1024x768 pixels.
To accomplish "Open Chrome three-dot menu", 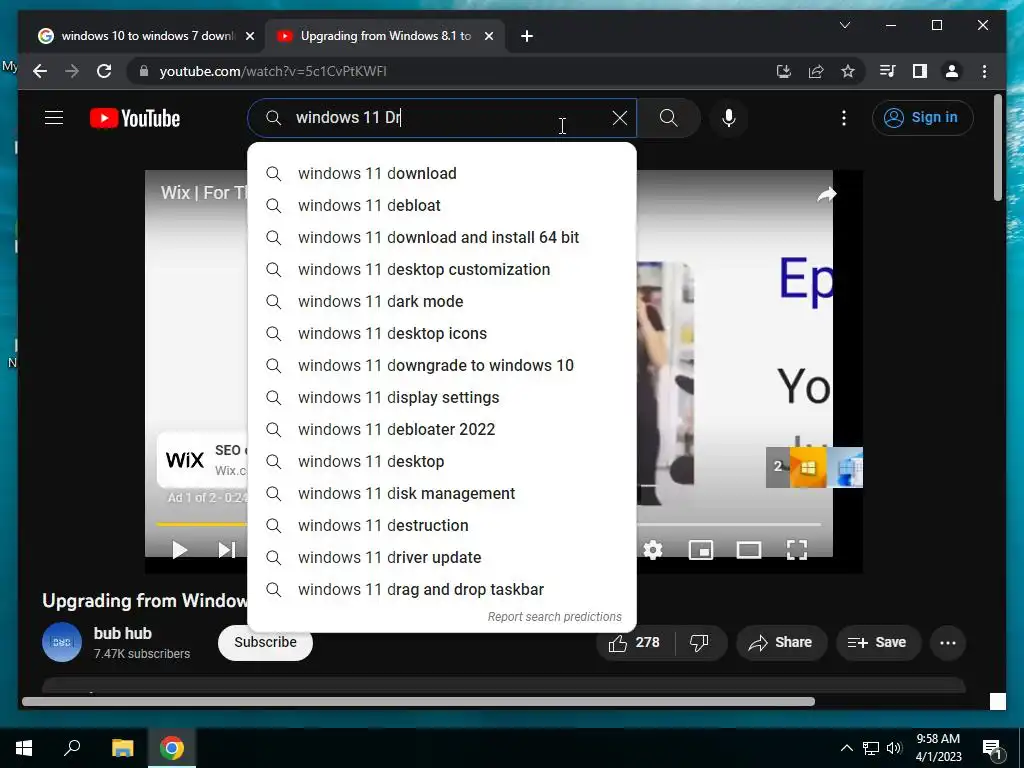I will coord(984,71).
